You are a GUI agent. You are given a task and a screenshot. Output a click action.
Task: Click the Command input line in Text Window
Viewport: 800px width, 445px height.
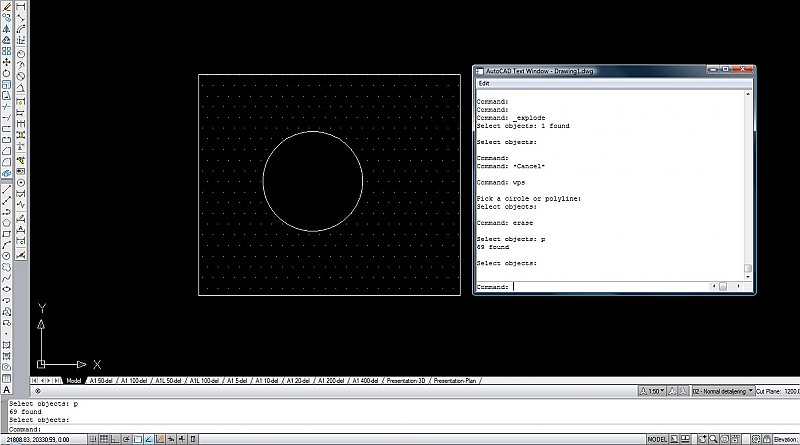coord(592,287)
